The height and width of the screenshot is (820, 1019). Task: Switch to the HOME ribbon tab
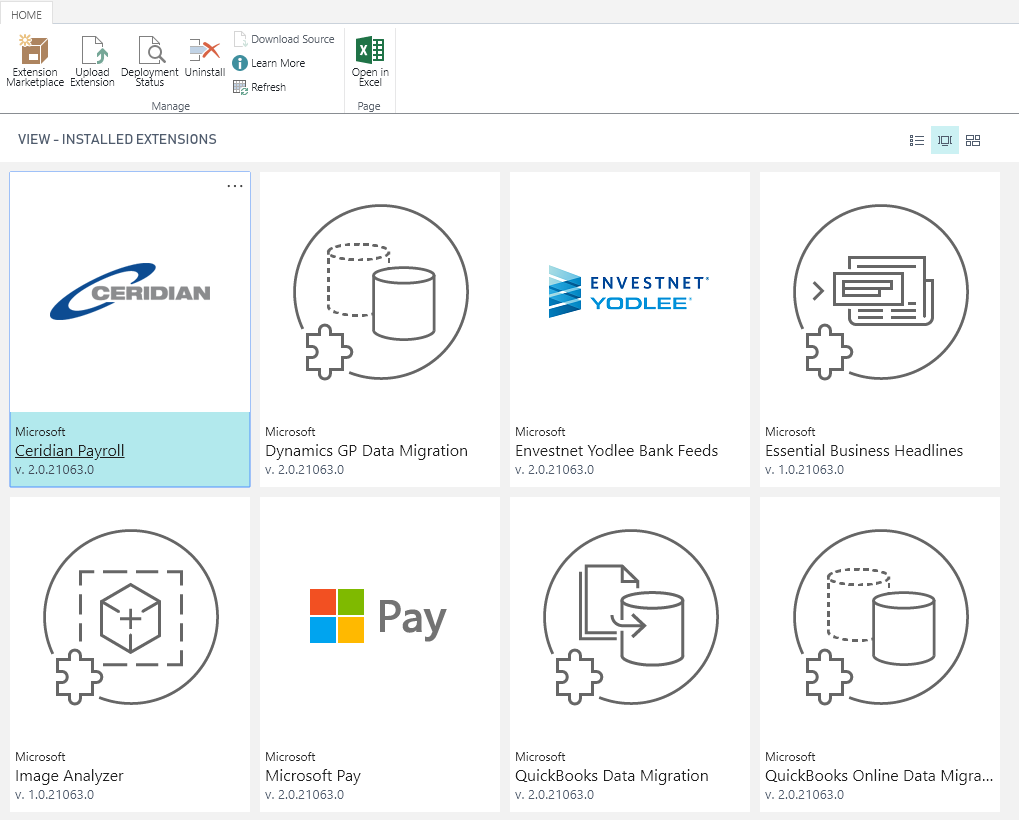27,14
